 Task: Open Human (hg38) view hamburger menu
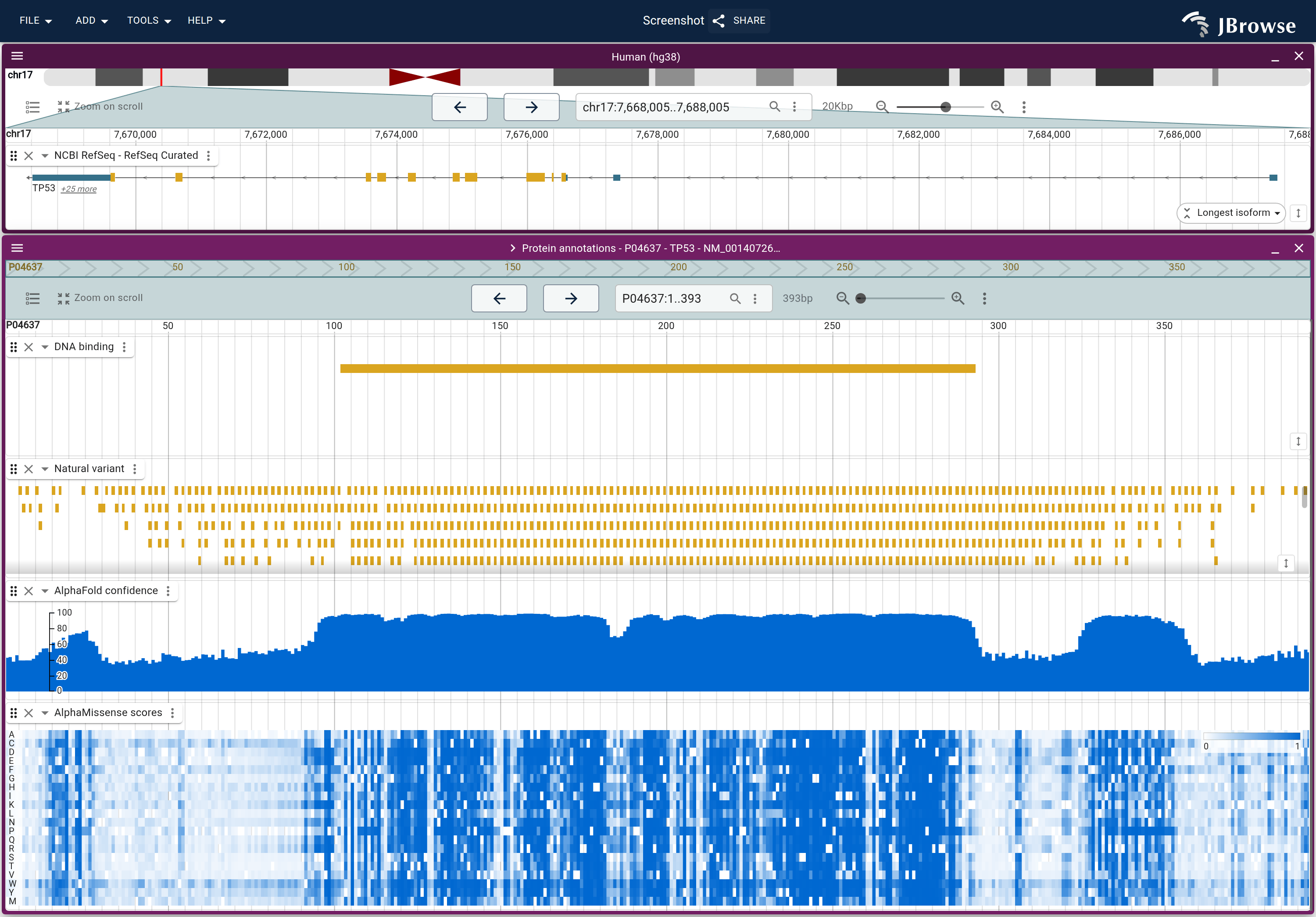click(17, 56)
